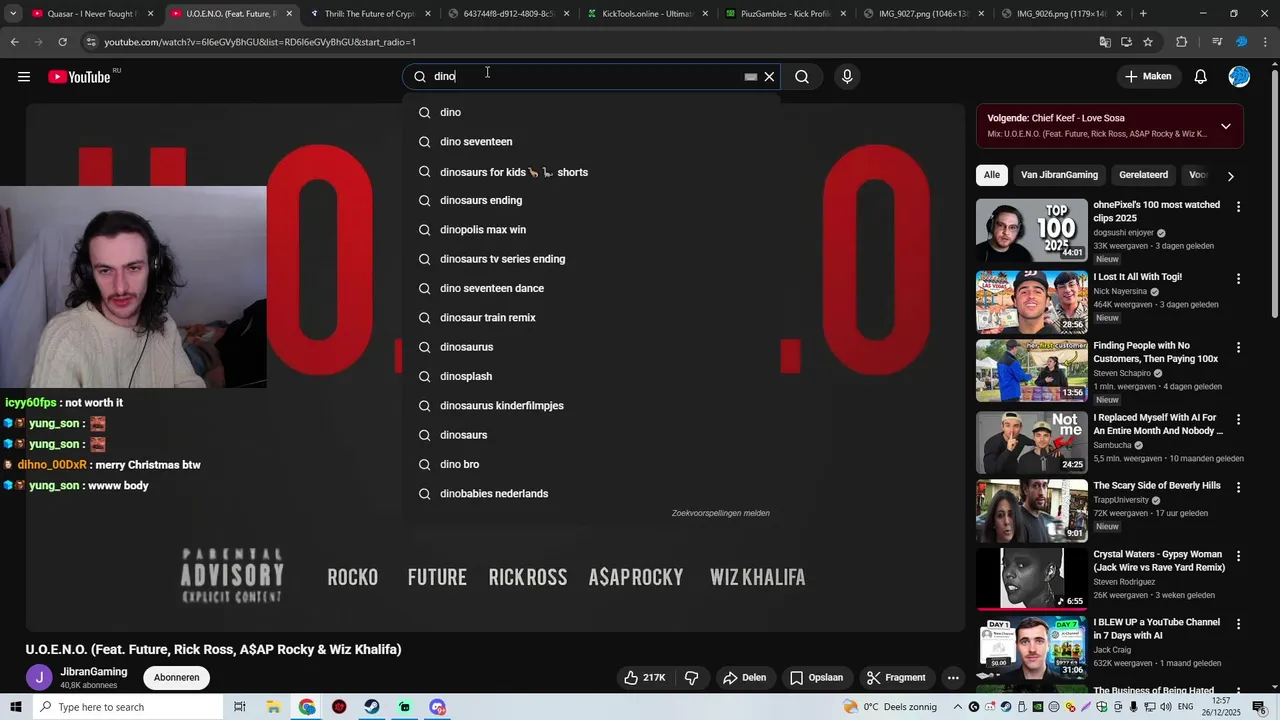Click Abonneren subscribe button
This screenshot has width=1280, height=720.
point(177,678)
